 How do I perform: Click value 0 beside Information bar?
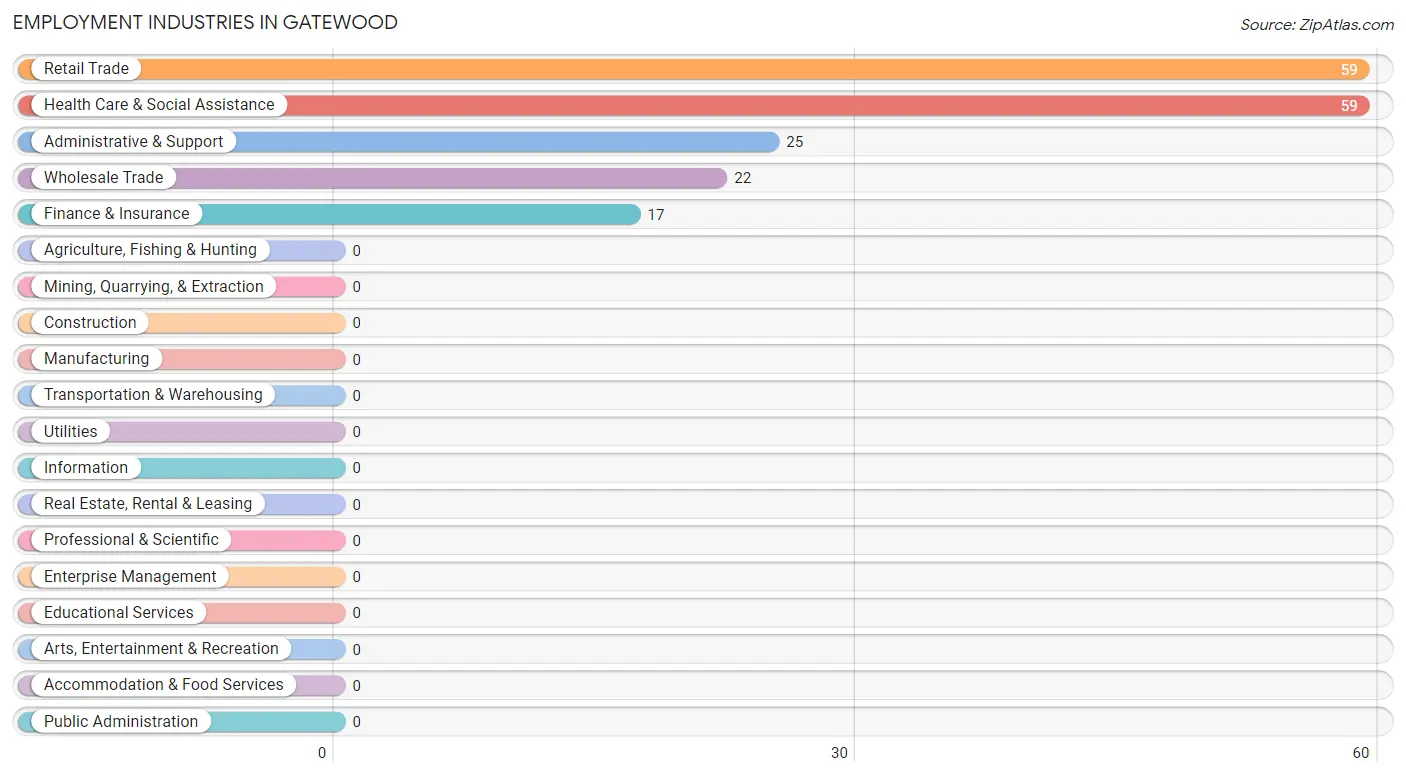coord(357,468)
